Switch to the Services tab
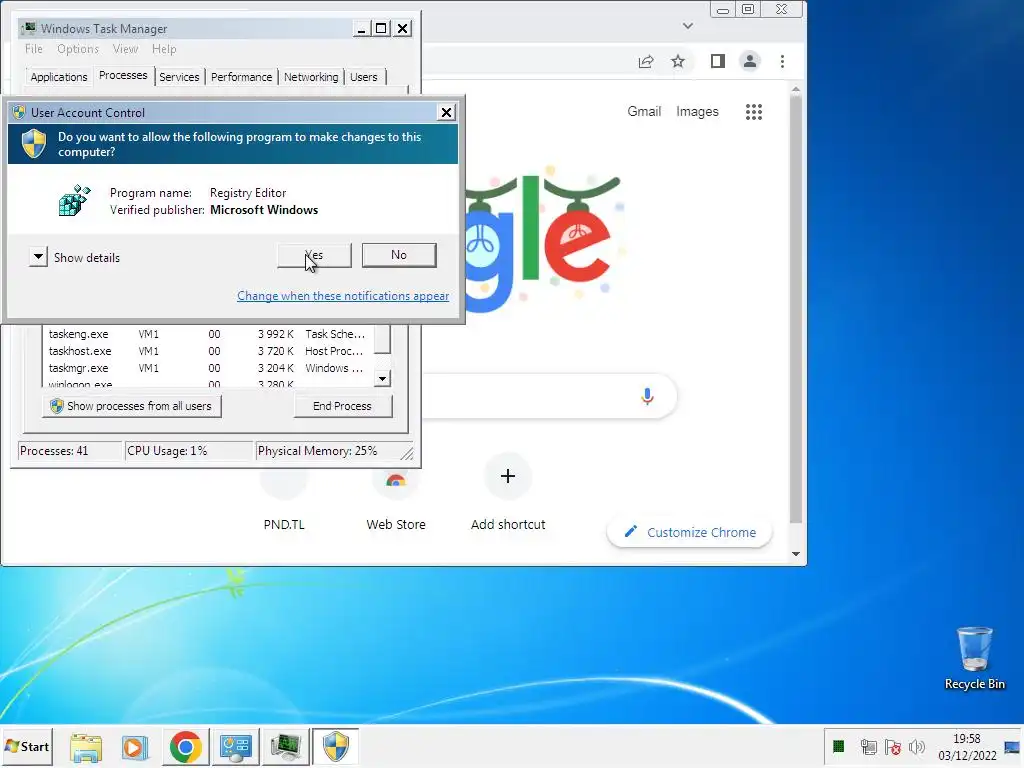 click(x=179, y=77)
